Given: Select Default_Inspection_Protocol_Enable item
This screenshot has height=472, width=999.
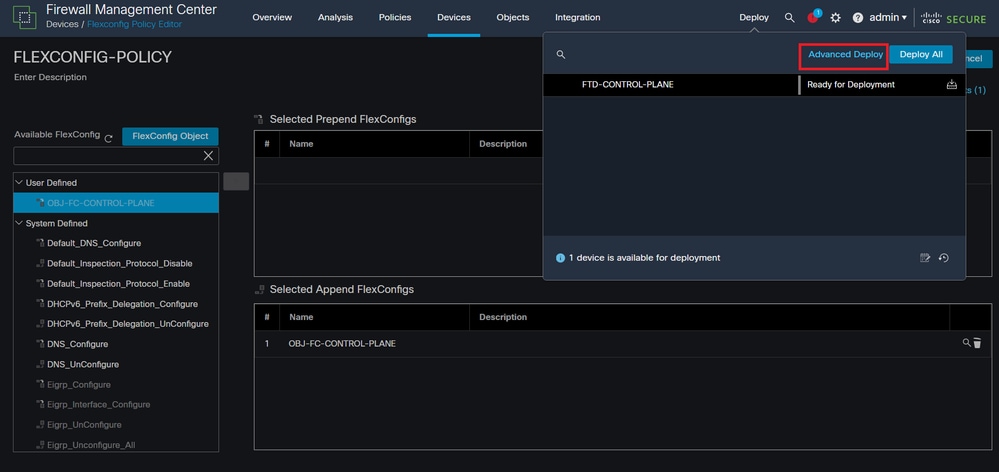Looking at the screenshot, I should pyautogui.click(x=119, y=283).
